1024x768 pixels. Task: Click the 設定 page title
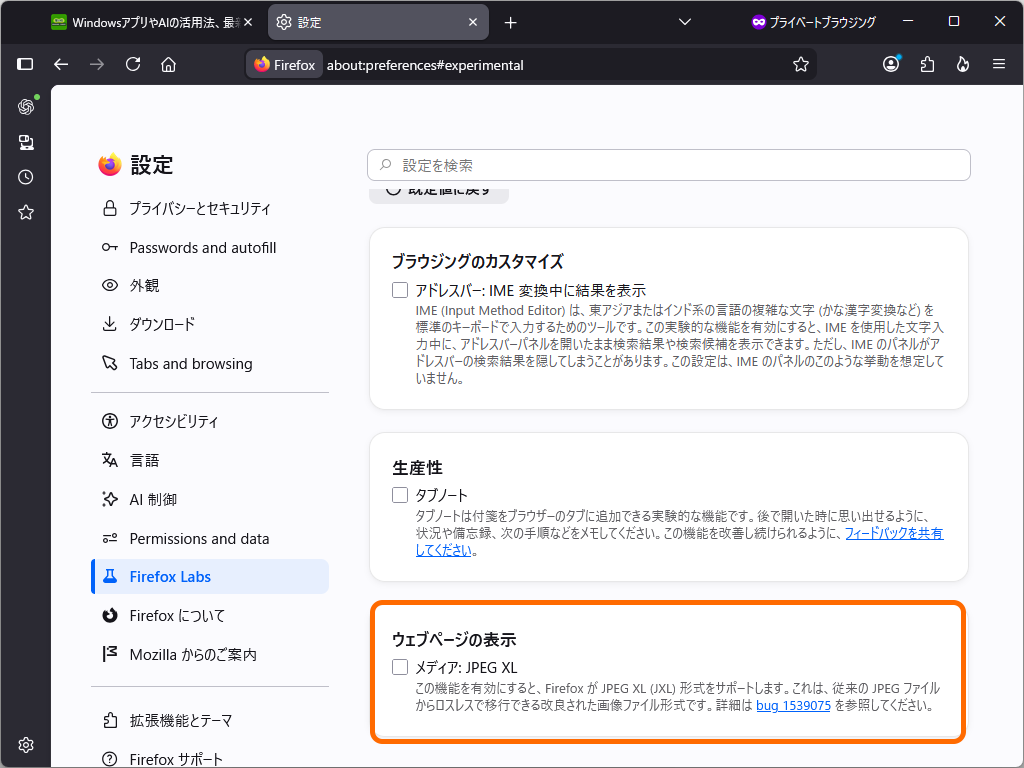(x=152, y=165)
